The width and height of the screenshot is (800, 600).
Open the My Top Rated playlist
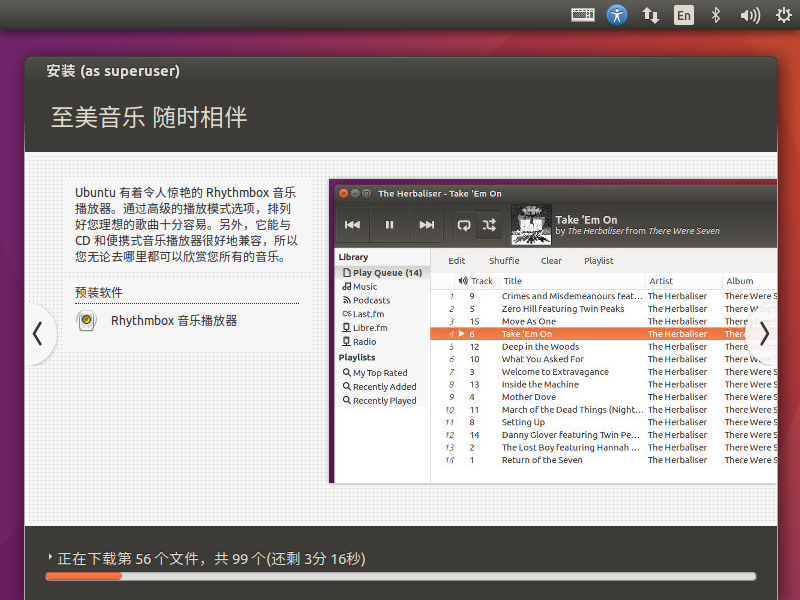tap(375, 373)
